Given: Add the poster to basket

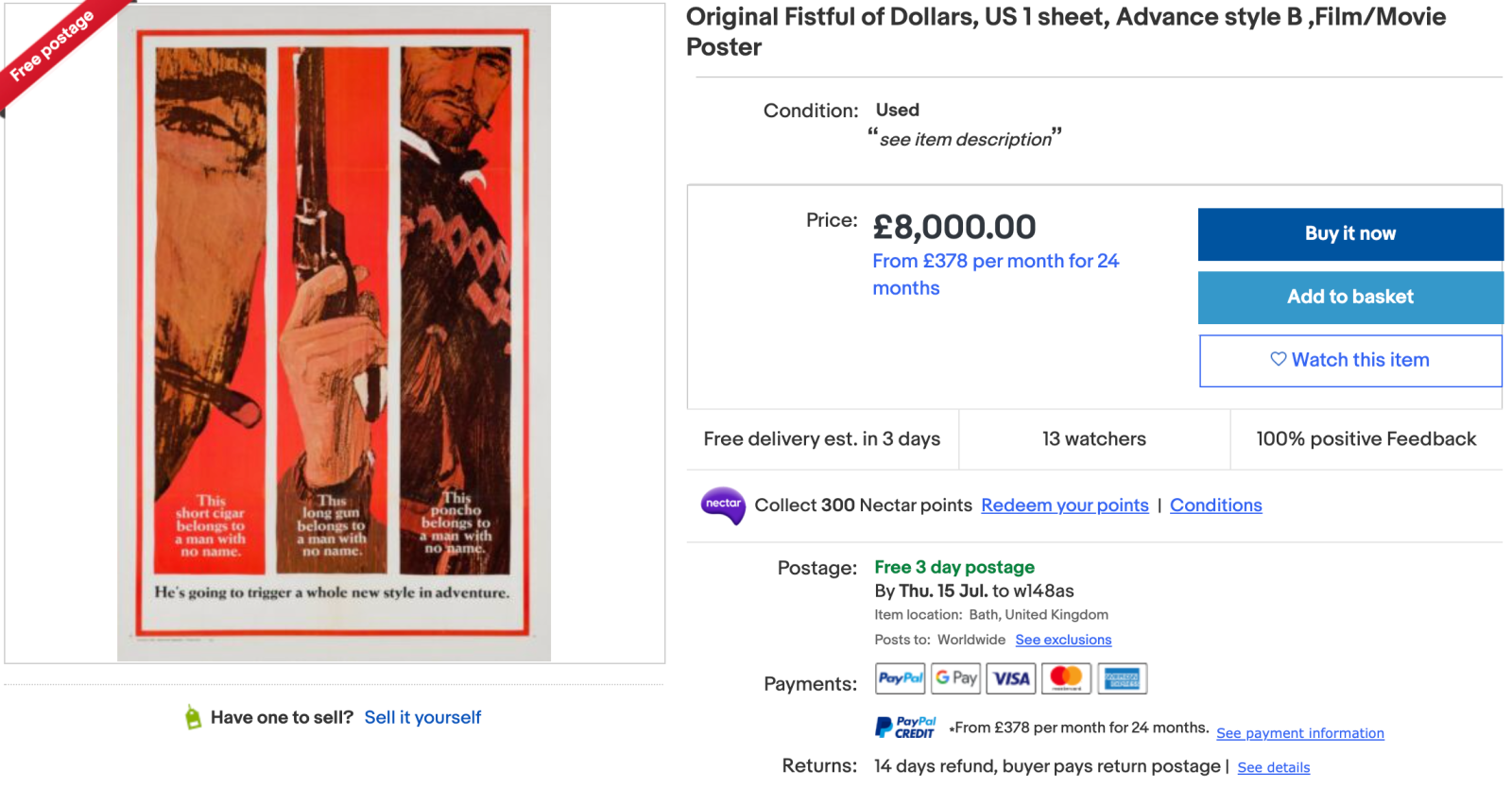Looking at the screenshot, I should pyautogui.click(x=1349, y=298).
